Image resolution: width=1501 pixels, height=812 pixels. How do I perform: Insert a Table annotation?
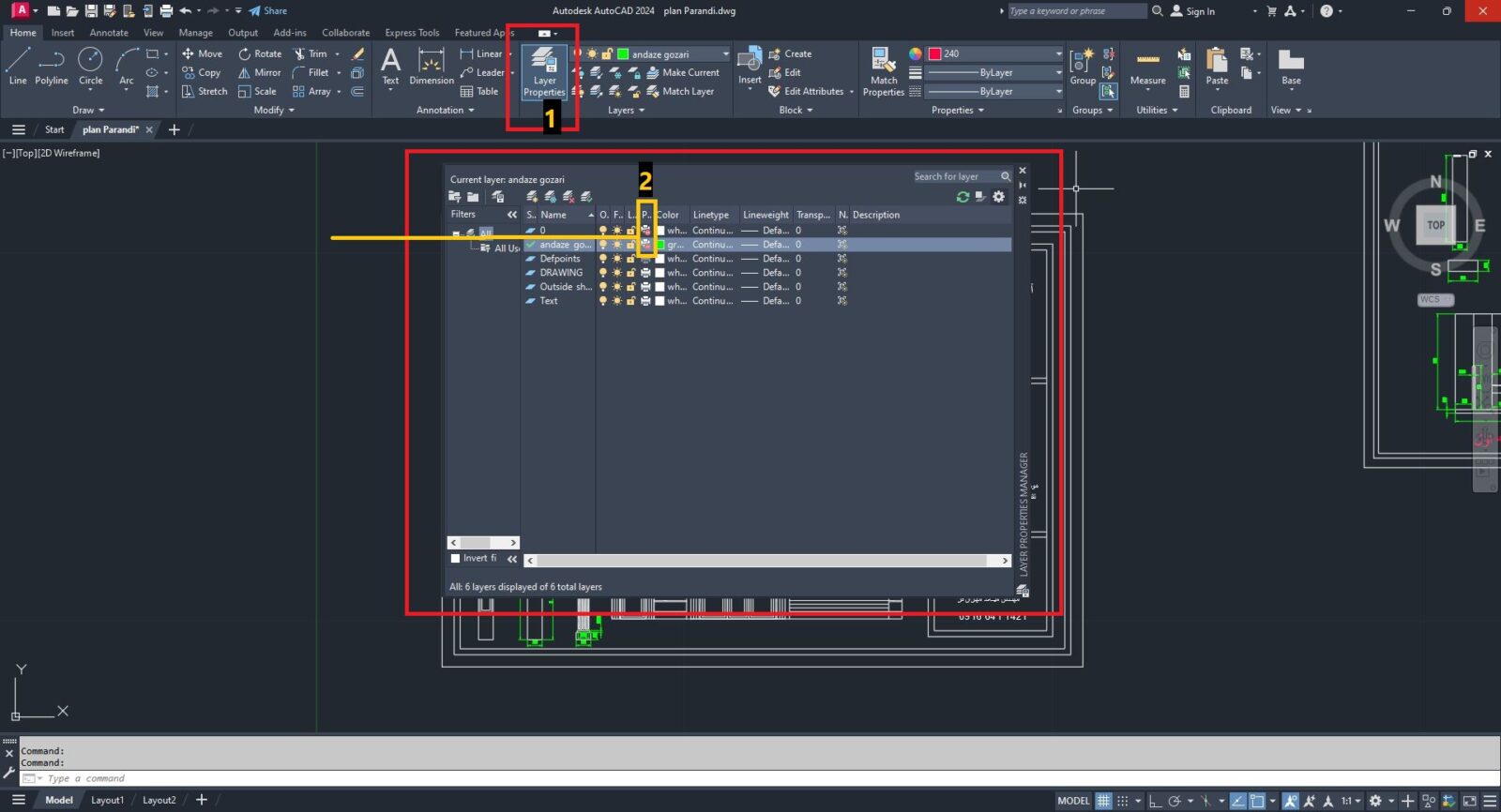point(479,92)
